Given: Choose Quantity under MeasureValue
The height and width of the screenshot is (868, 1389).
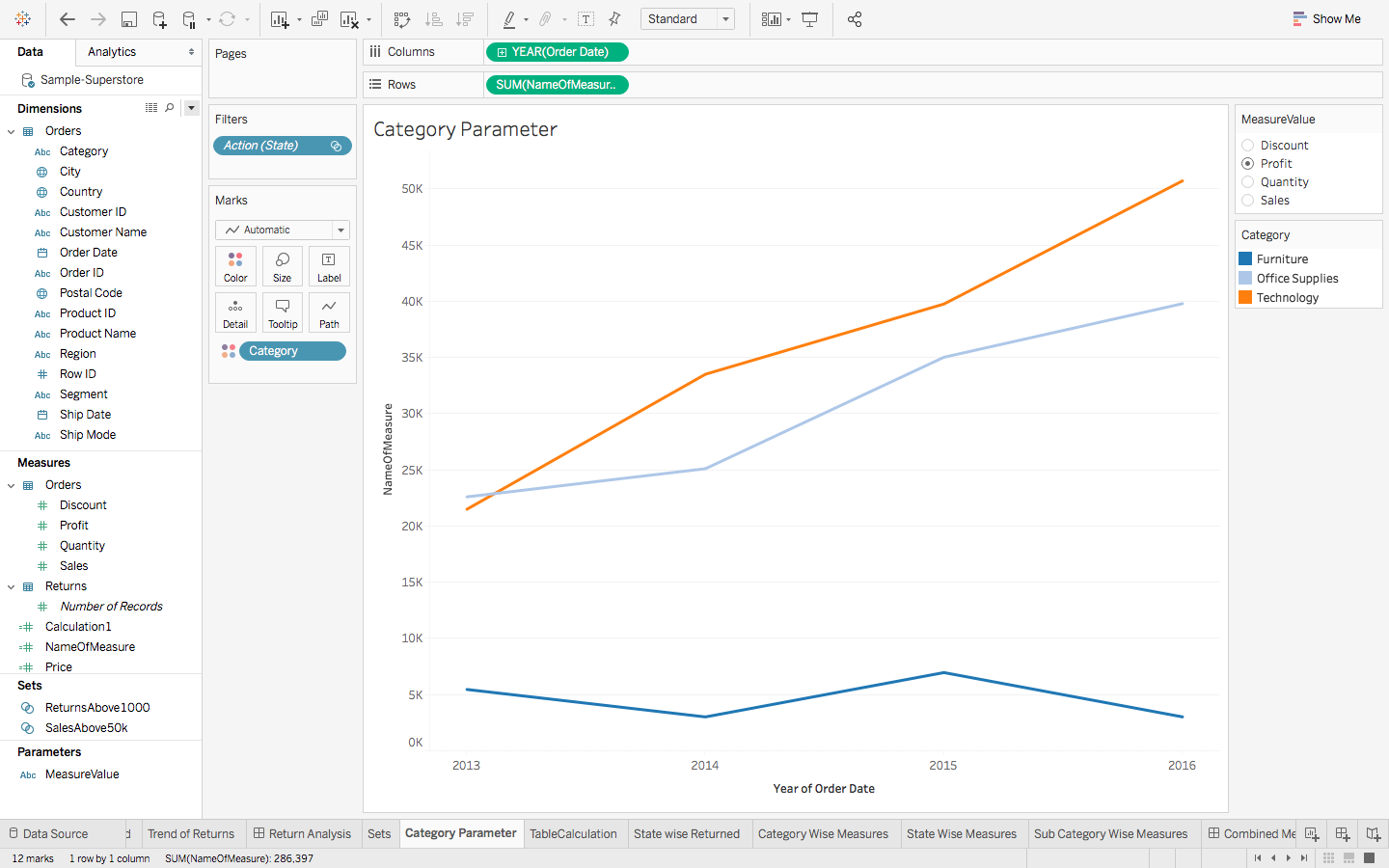Looking at the screenshot, I should pos(1248,182).
